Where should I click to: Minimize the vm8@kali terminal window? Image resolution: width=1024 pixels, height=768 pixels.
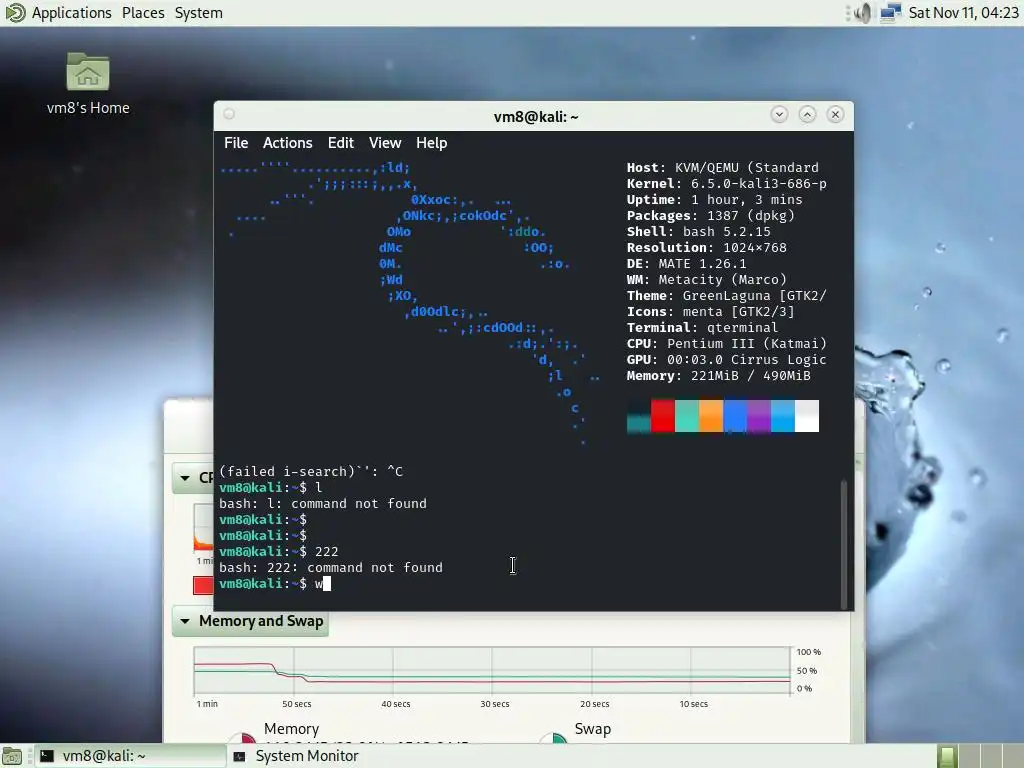coord(779,115)
